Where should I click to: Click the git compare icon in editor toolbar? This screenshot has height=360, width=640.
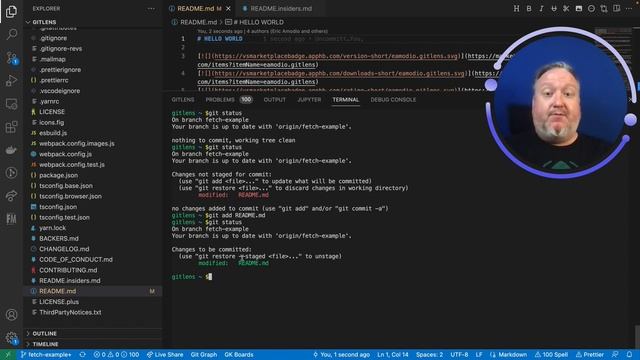click(604, 8)
